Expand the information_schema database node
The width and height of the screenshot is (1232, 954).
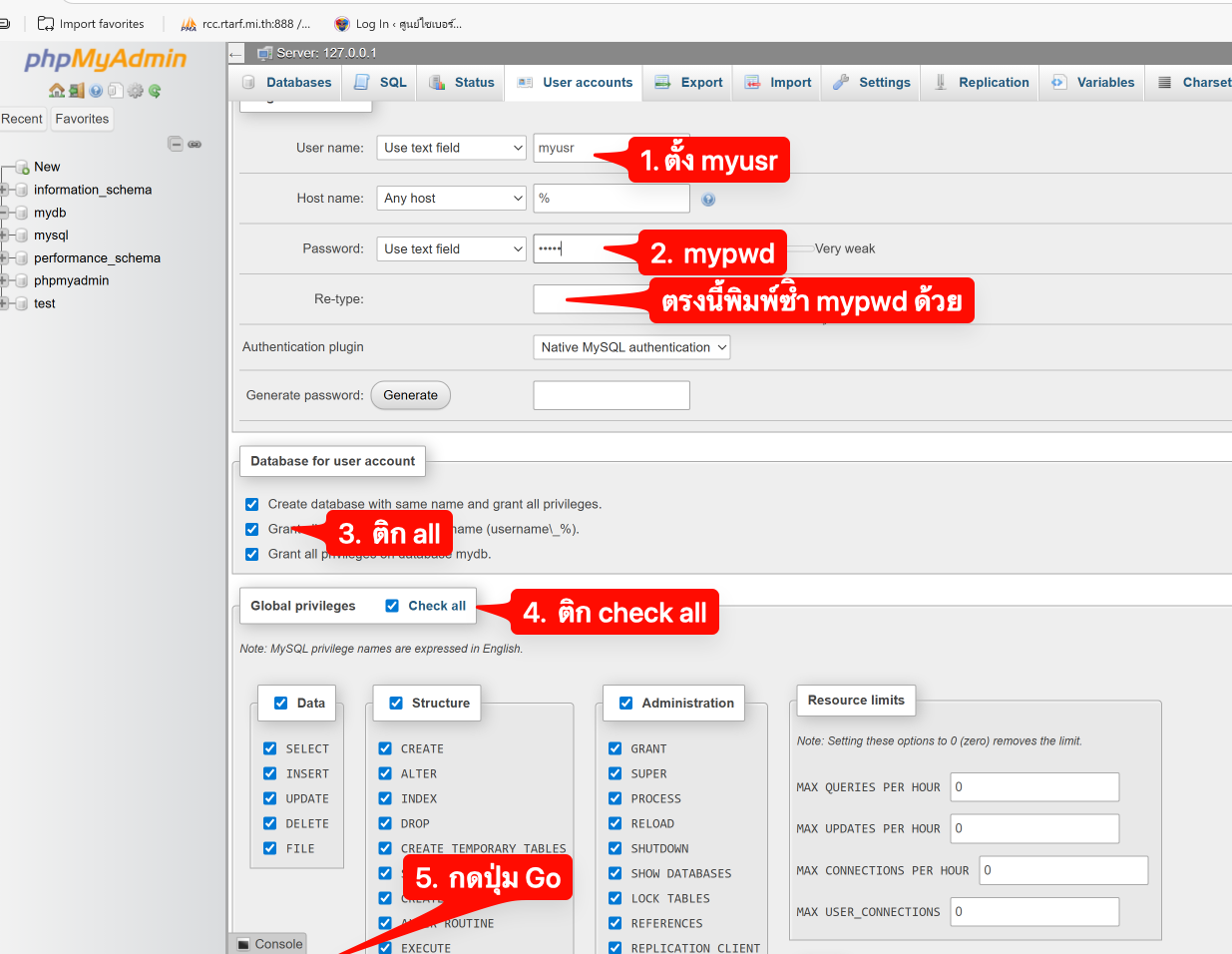click(x=5, y=190)
